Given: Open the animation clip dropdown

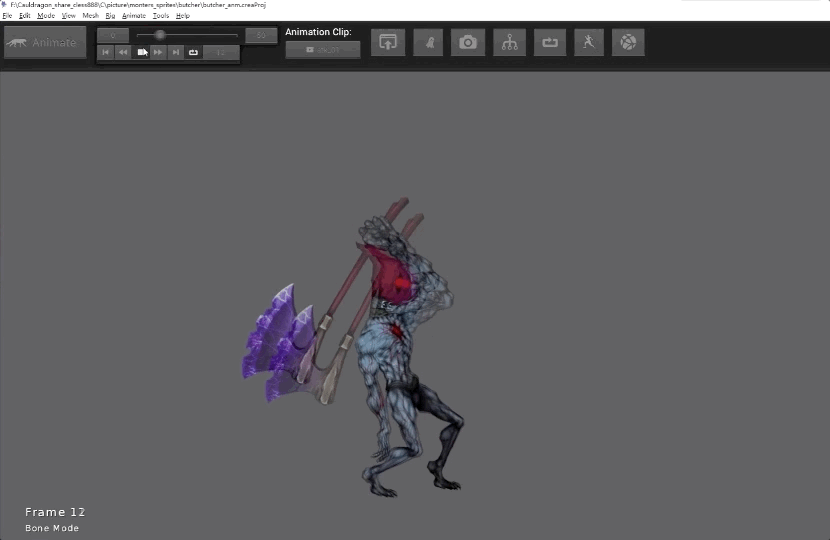Looking at the screenshot, I should click(323, 50).
